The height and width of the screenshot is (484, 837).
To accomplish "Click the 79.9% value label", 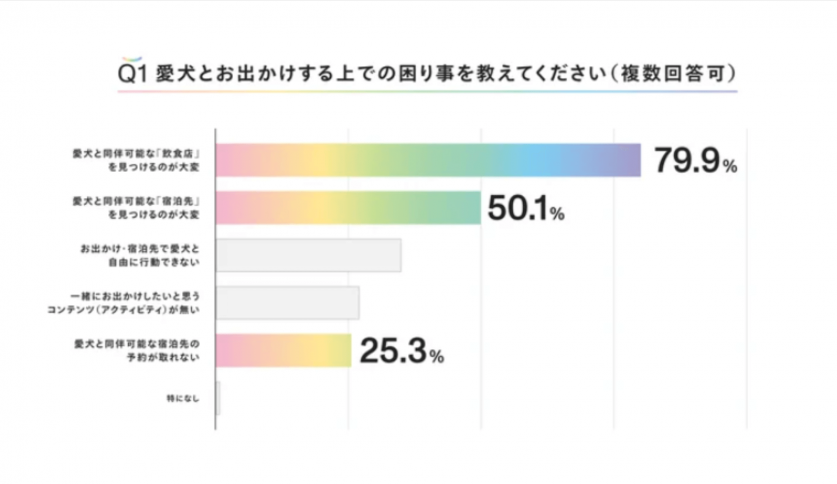I will [x=695, y=161].
